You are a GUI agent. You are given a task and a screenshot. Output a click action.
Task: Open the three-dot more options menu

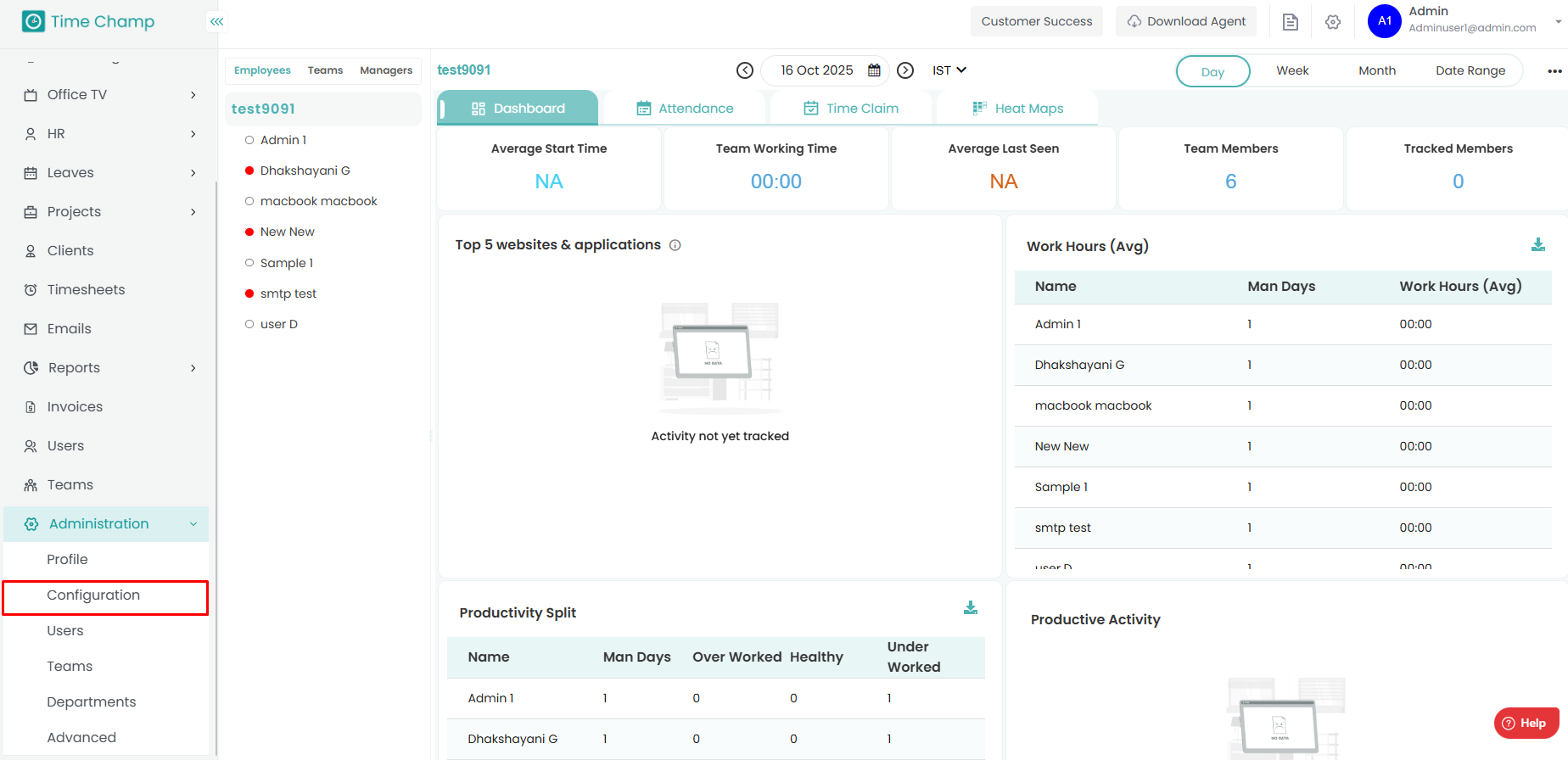1554,71
